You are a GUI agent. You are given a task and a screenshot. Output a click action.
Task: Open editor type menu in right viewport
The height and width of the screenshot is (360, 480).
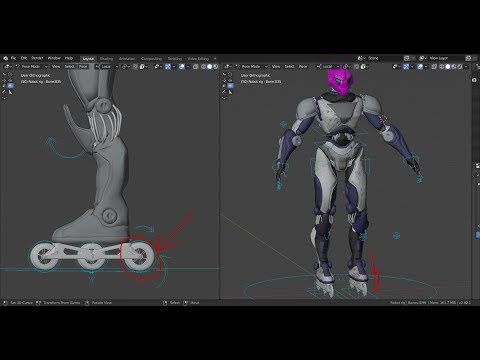tap(228, 67)
